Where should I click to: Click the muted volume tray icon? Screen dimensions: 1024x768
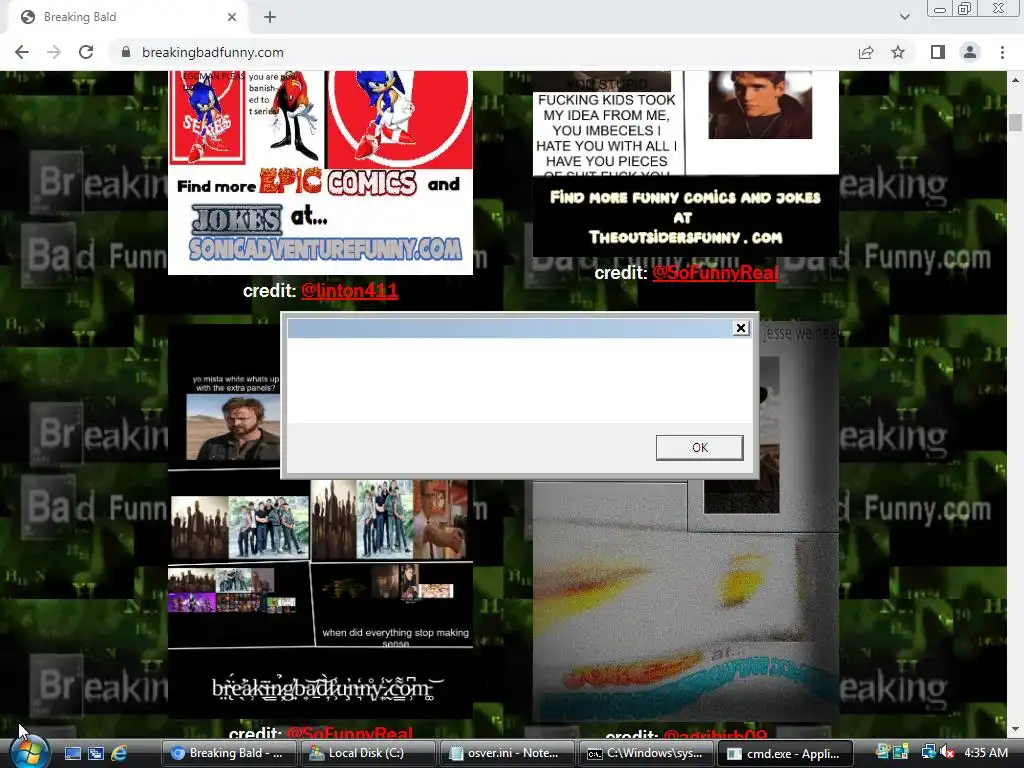[x=947, y=753]
